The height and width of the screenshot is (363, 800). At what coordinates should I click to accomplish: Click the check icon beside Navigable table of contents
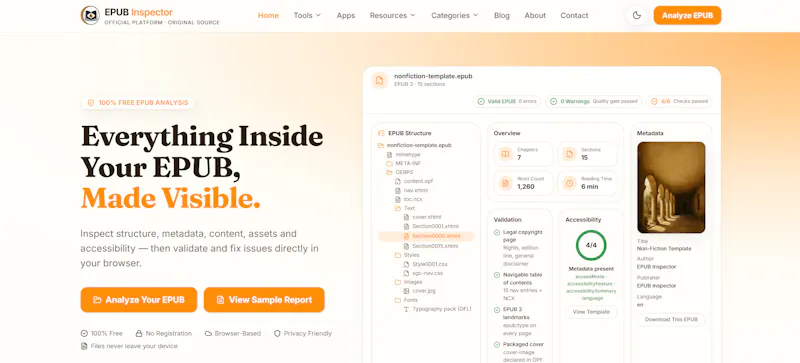497,275
